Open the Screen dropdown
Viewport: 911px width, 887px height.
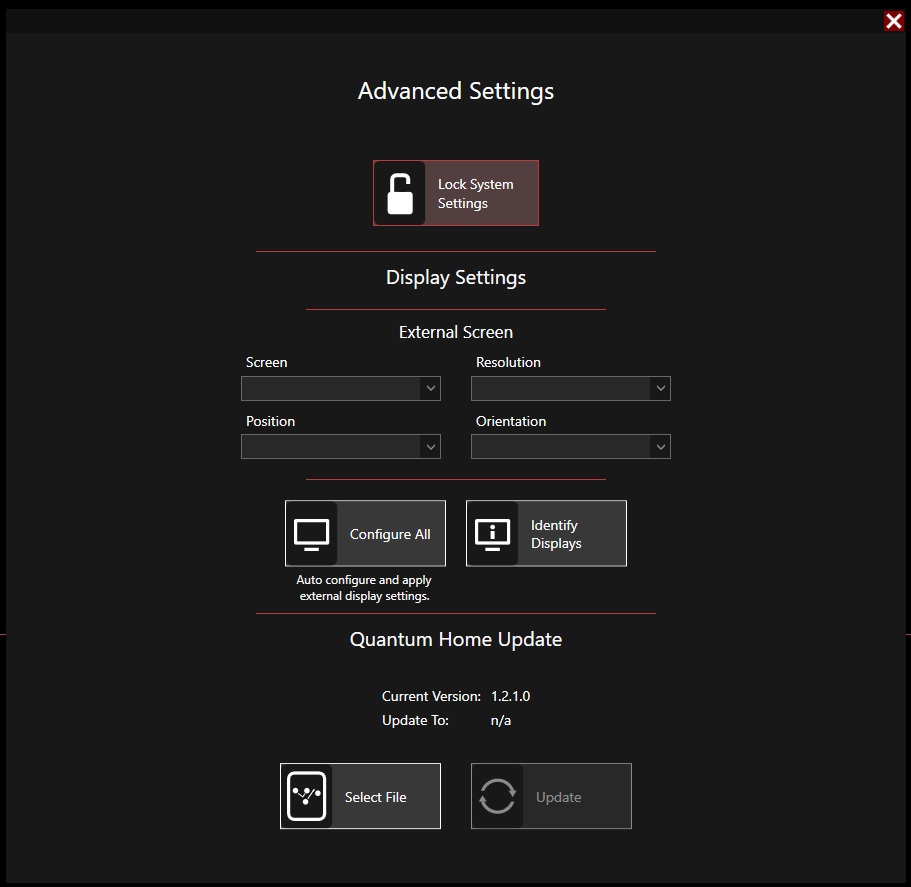(341, 389)
